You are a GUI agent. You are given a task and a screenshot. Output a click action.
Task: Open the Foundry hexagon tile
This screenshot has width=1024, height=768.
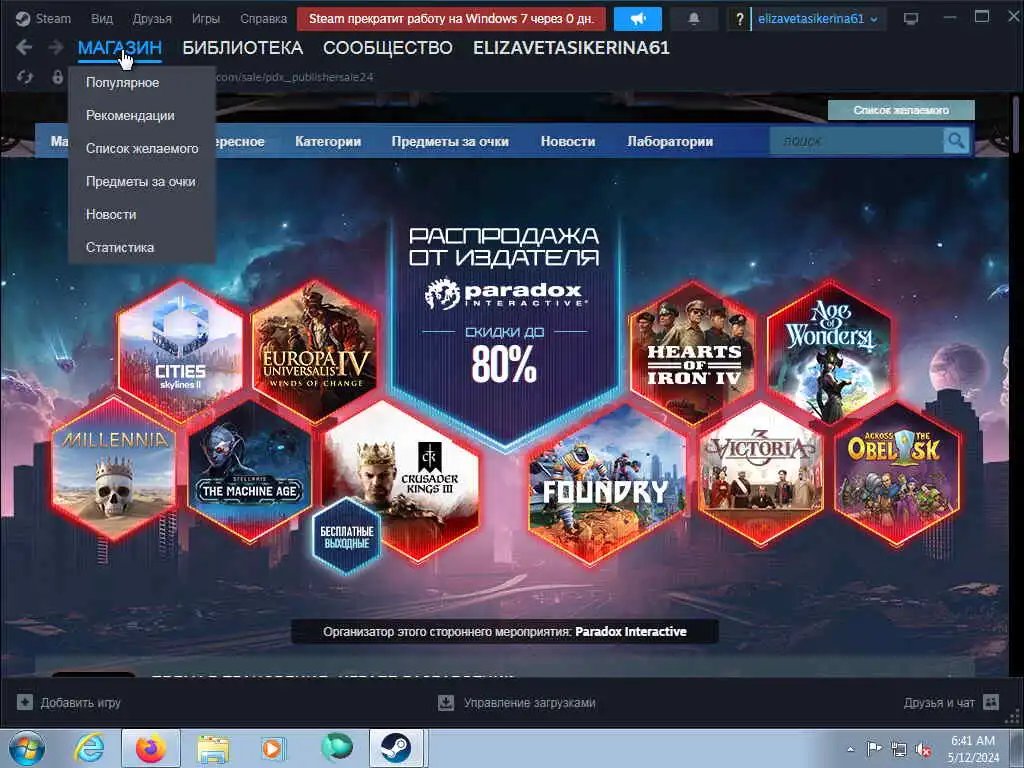coord(606,483)
